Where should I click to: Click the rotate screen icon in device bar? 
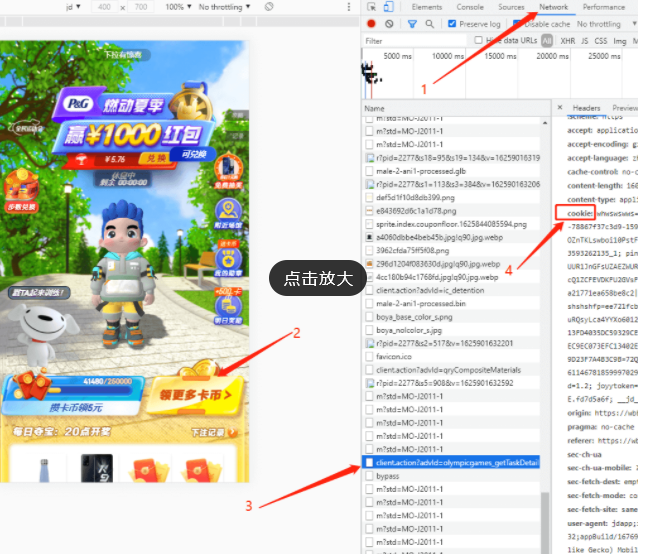click(x=269, y=7)
